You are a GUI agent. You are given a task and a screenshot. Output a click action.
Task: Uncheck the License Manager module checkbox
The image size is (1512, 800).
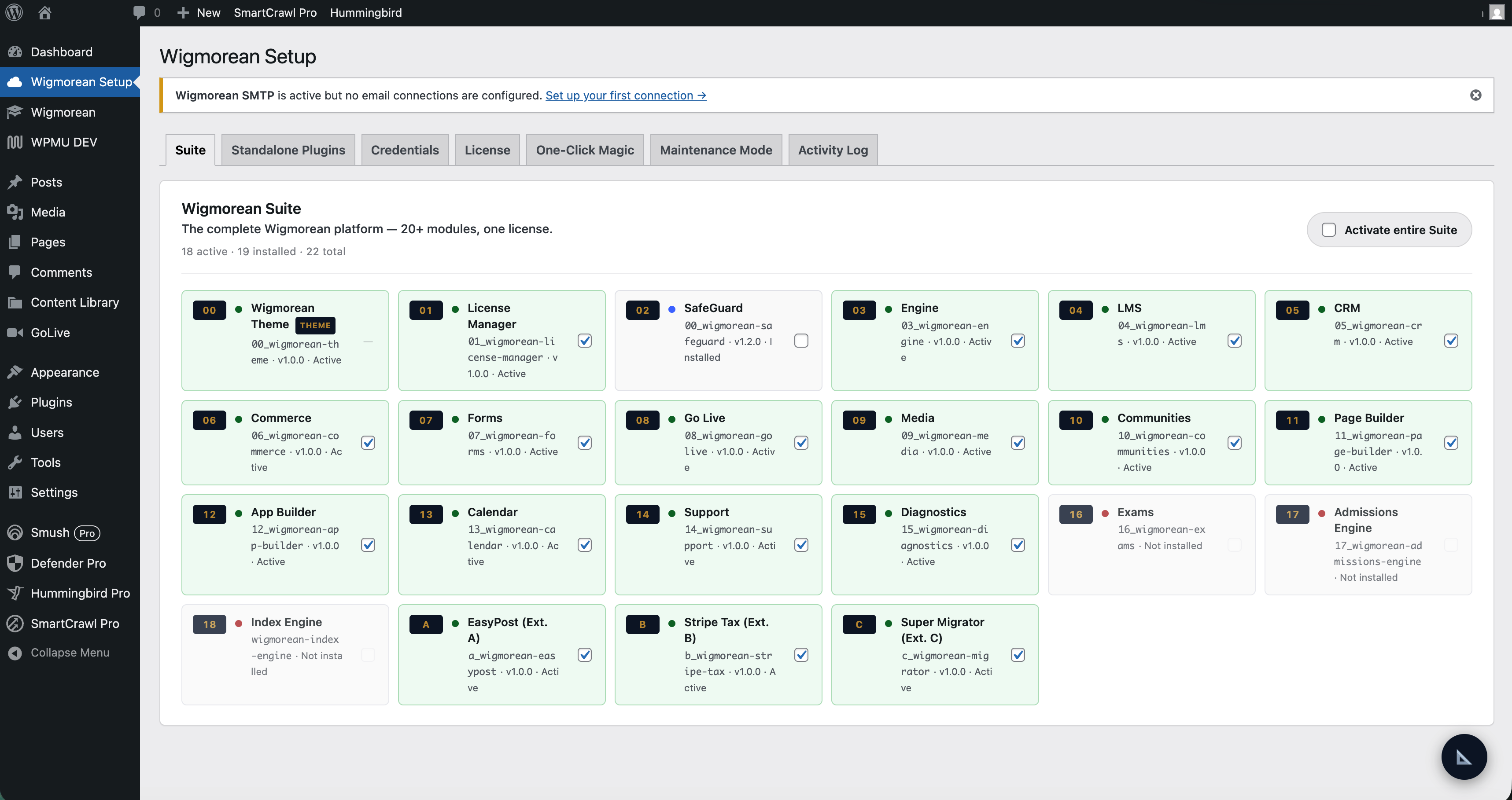[x=585, y=341]
